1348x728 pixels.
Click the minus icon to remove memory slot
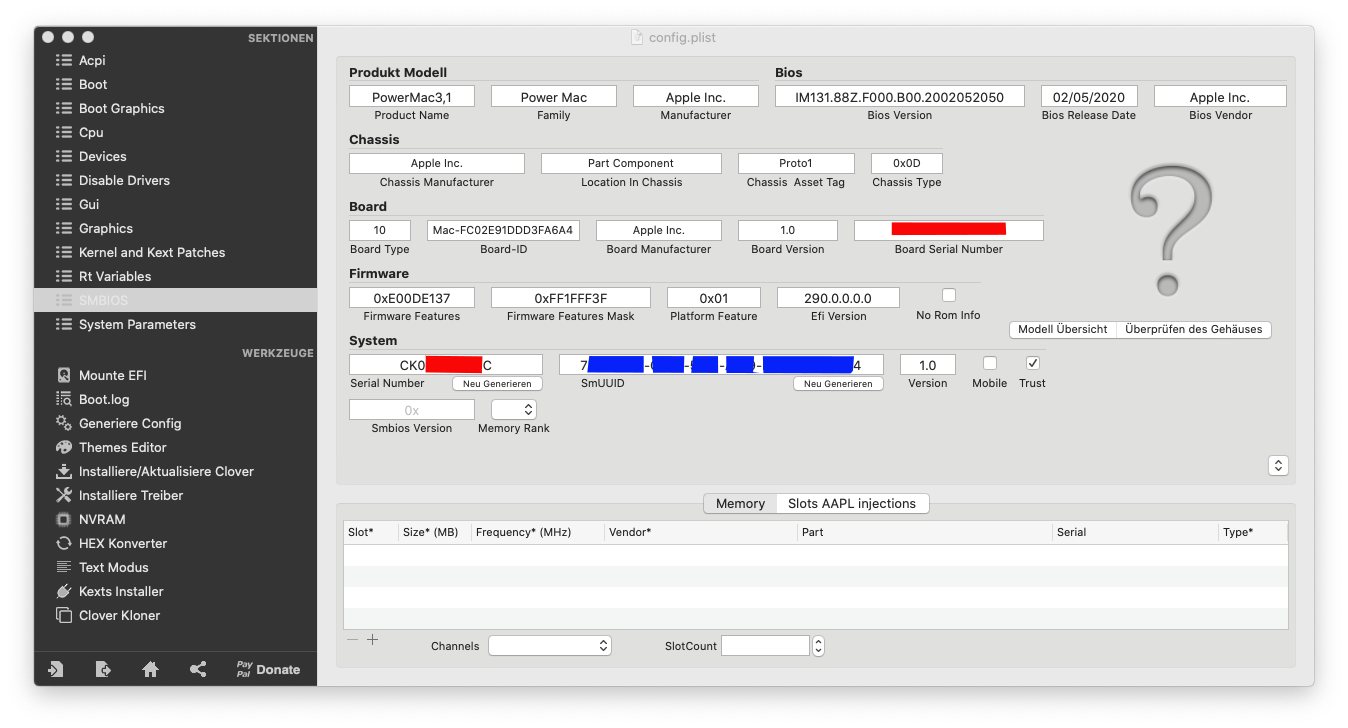tap(352, 640)
